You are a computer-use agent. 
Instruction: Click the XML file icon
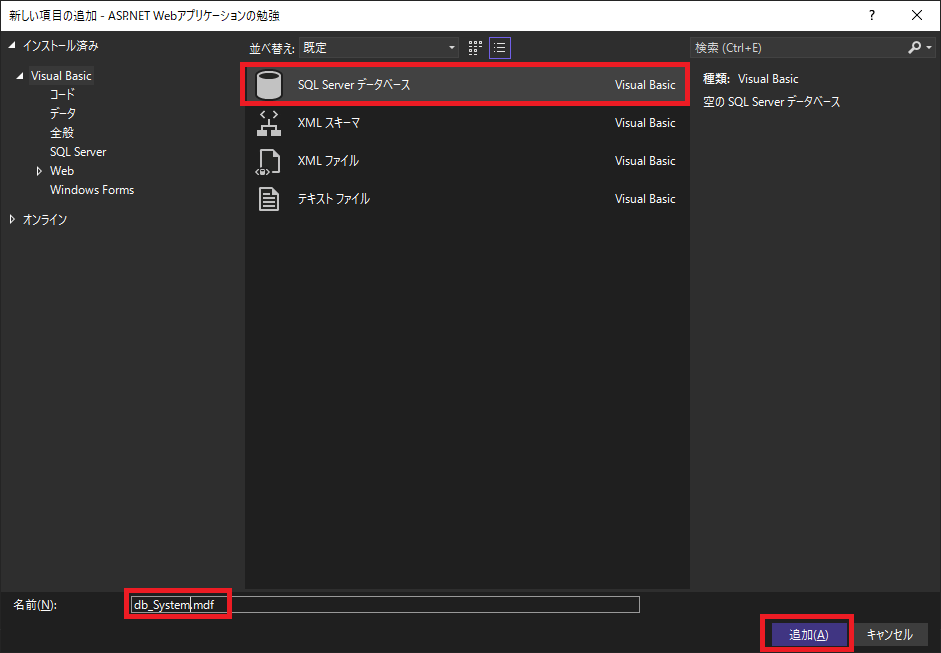click(268, 162)
